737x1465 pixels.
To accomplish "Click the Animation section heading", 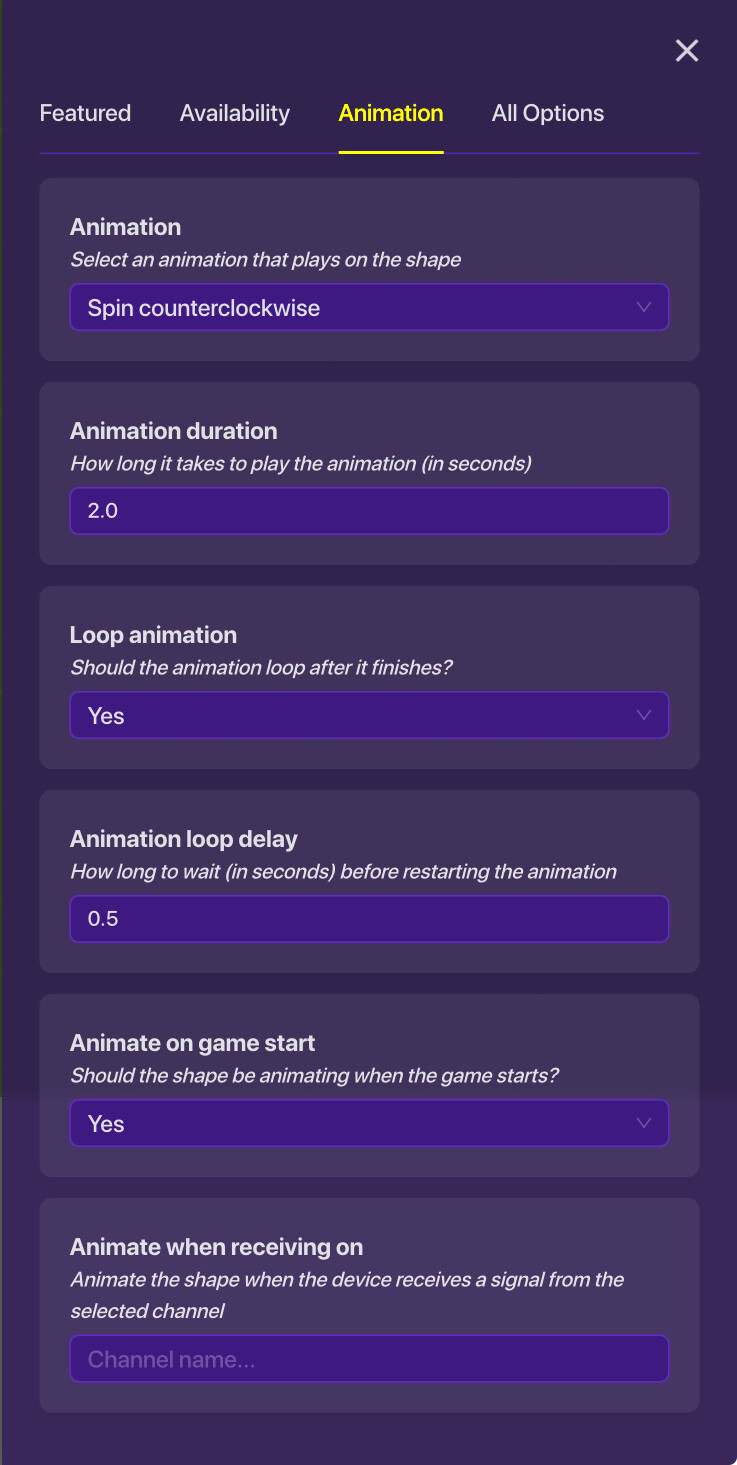I will [125, 227].
